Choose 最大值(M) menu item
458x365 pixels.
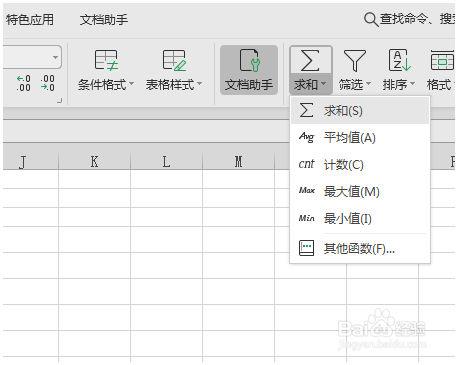coord(360,191)
